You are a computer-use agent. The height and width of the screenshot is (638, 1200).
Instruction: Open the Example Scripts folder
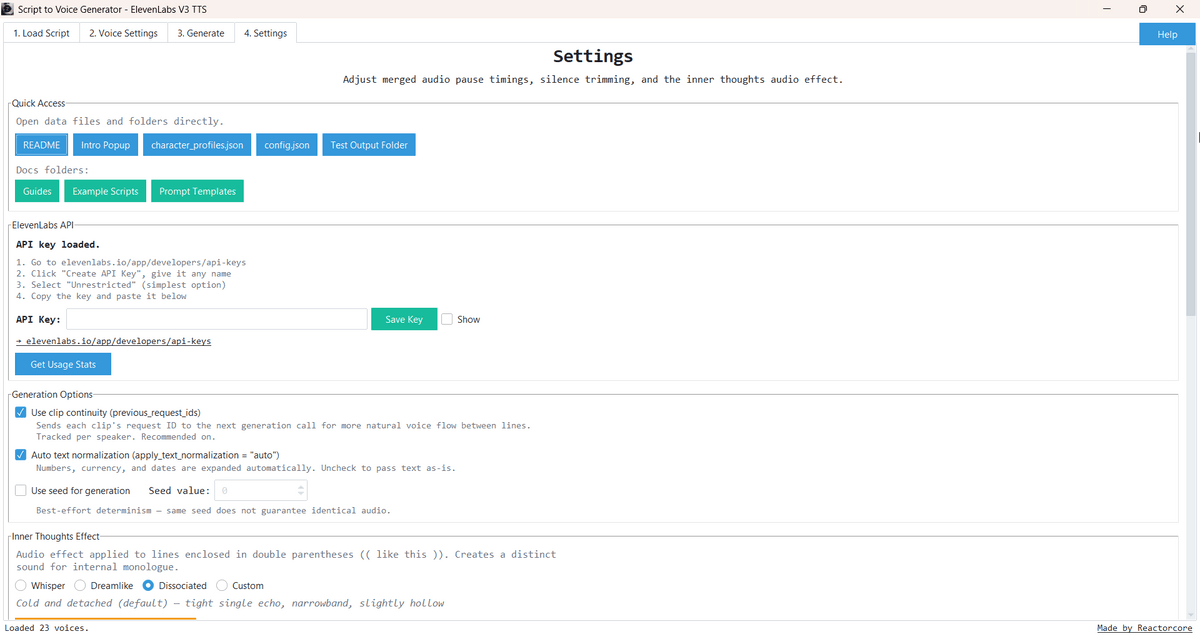pyautogui.click(x=105, y=191)
